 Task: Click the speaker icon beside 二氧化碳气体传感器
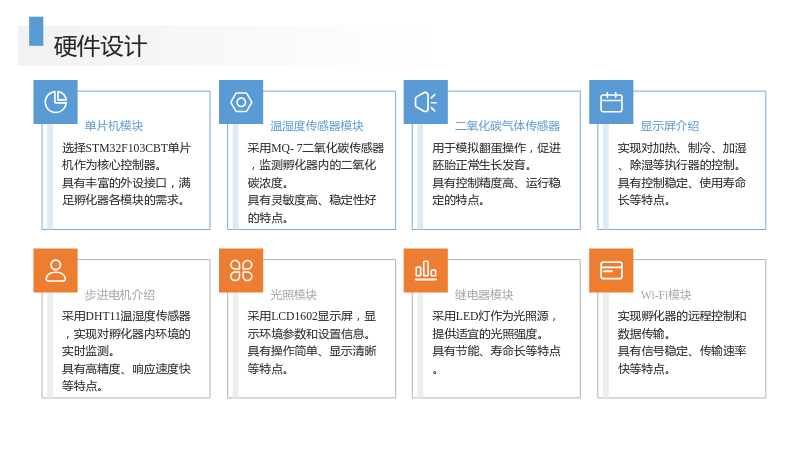coord(426,102)
